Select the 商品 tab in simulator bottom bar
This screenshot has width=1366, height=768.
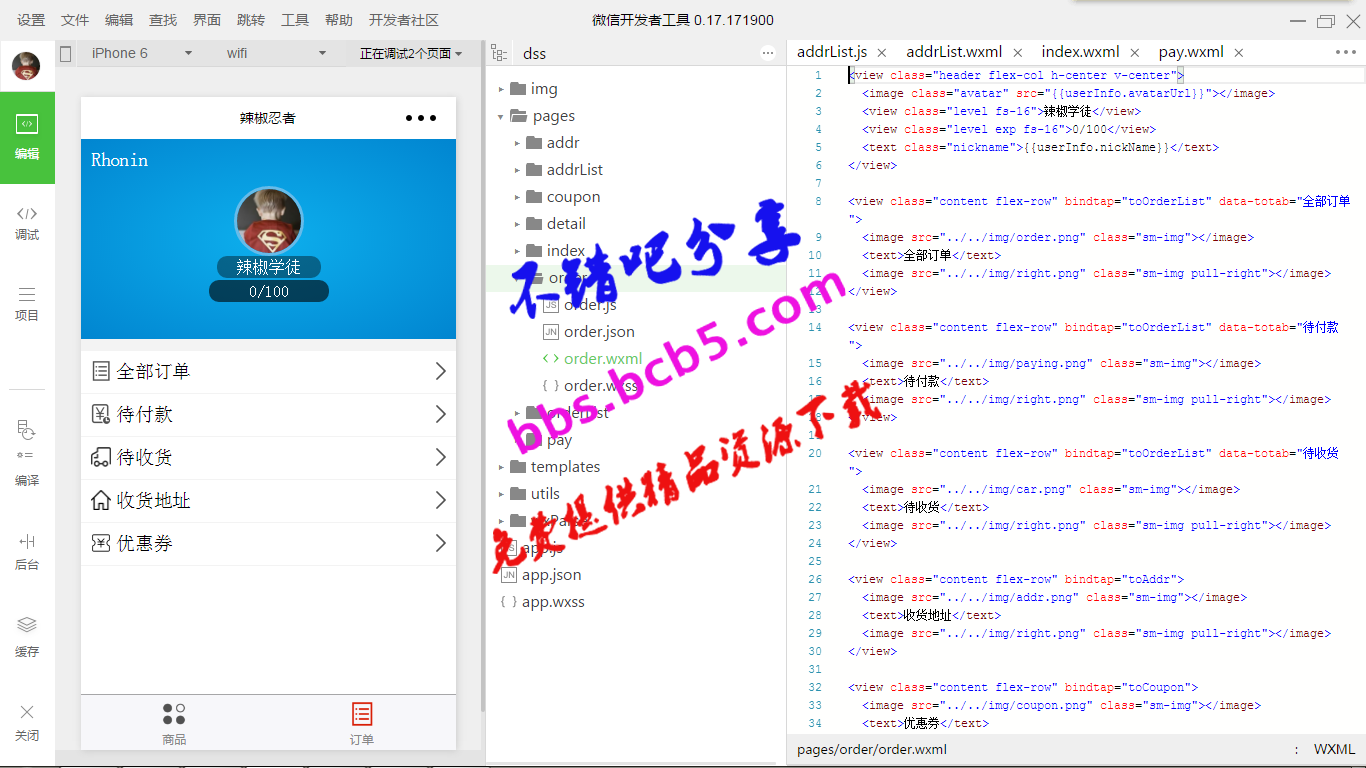click(x=174, y=723)
